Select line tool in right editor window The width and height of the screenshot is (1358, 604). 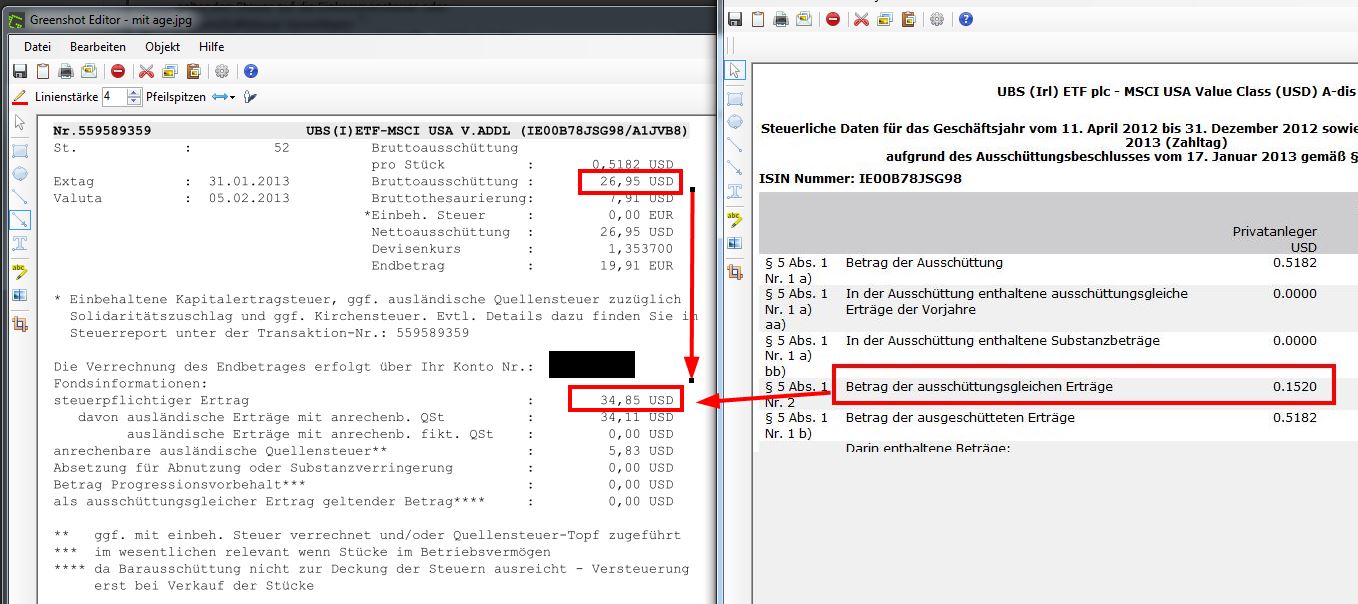pyautogui.click(x=735, y=145)
